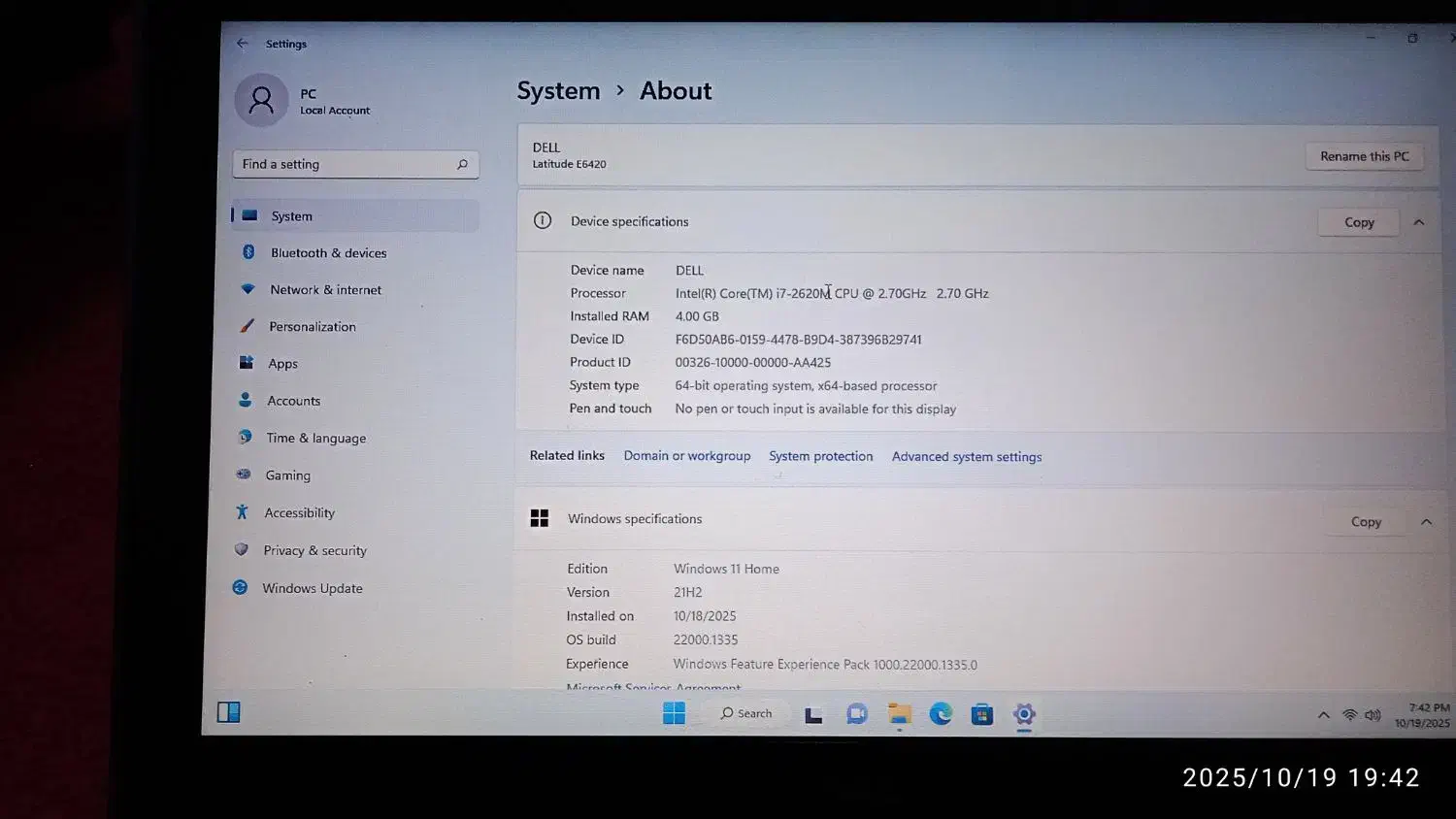Select Privacy & security in the sidebar
Viewport: 1456px width, 819px height.
(314, 550)
